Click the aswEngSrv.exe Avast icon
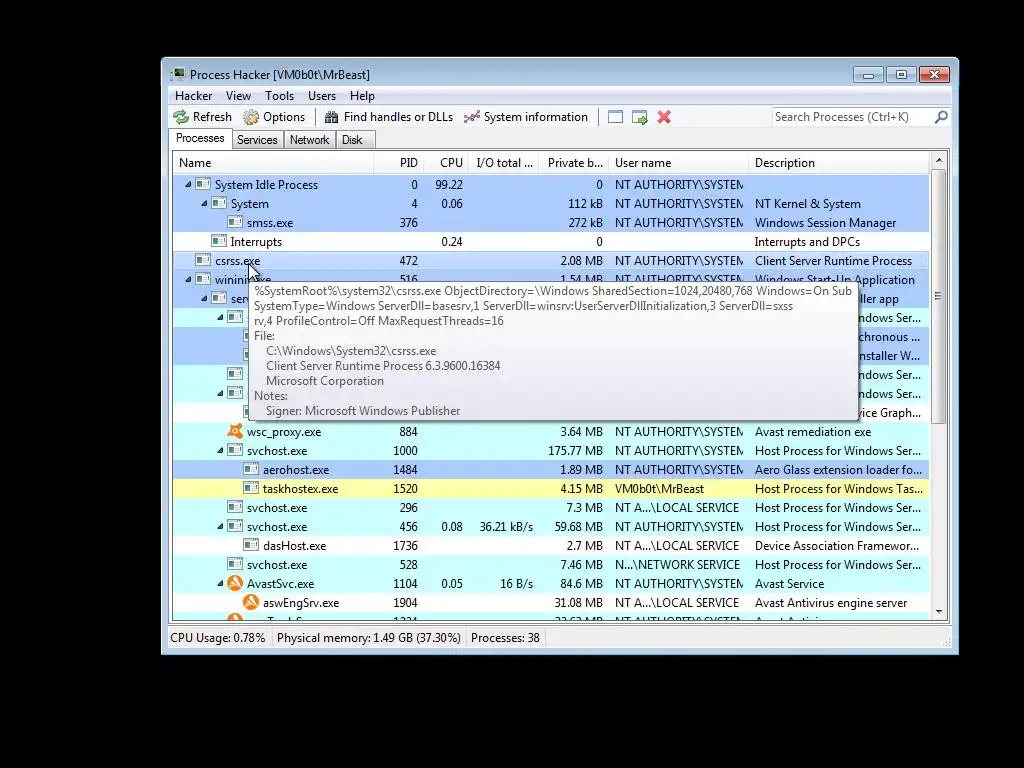 251,602
